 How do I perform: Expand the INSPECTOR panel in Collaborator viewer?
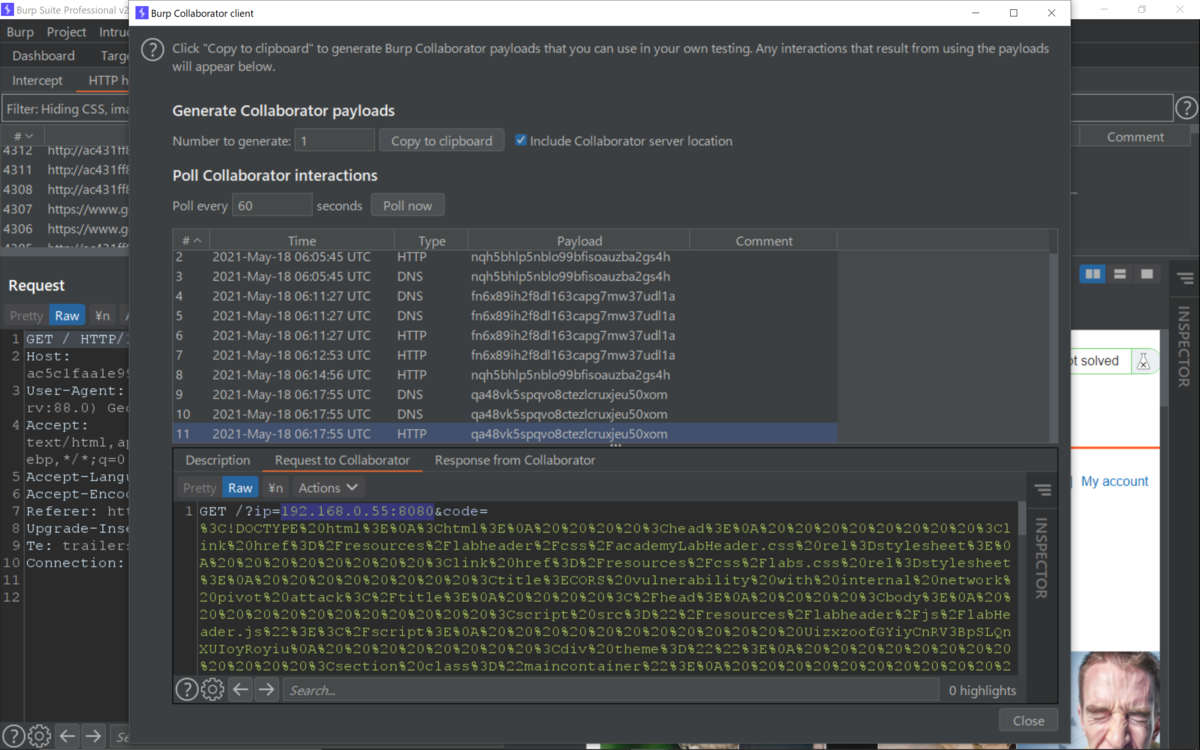pos(1041,558)
